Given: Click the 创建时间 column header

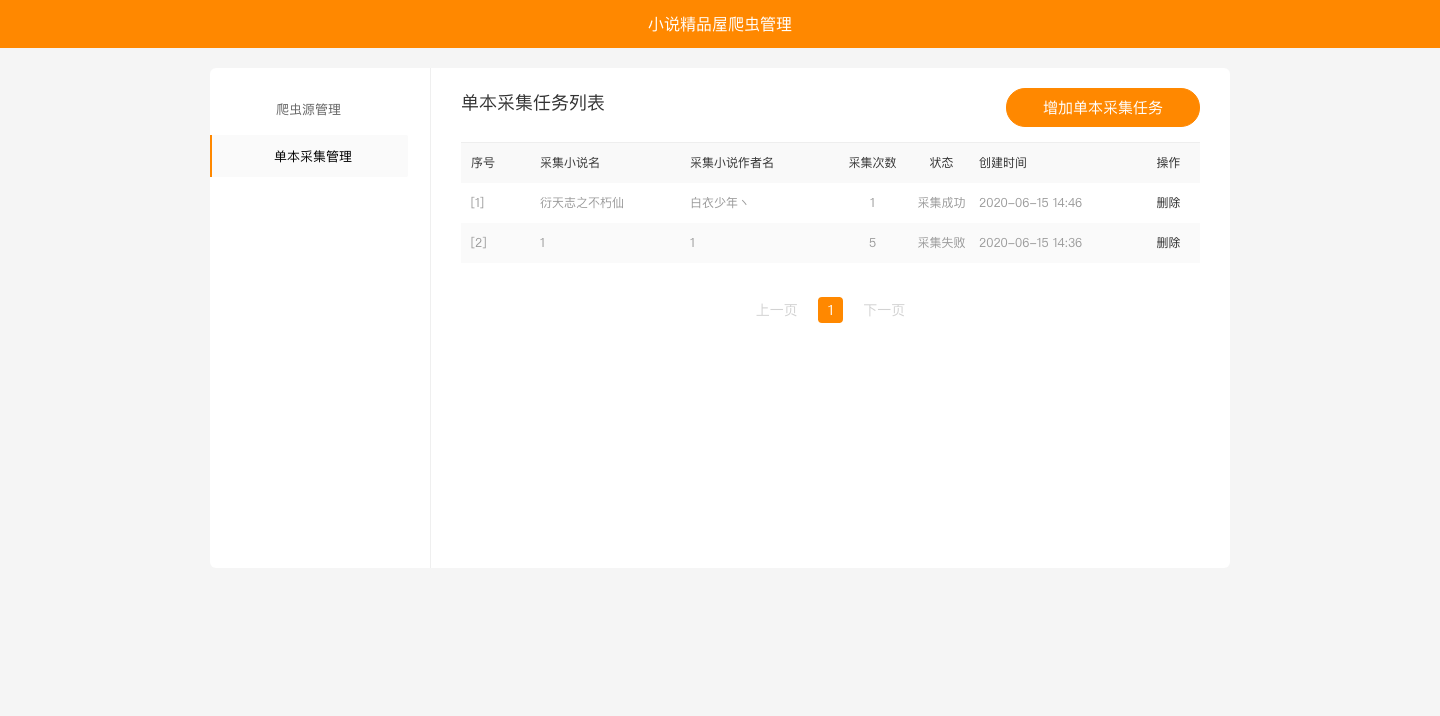Looking at the screenshot, I should tap(1003, 162).
